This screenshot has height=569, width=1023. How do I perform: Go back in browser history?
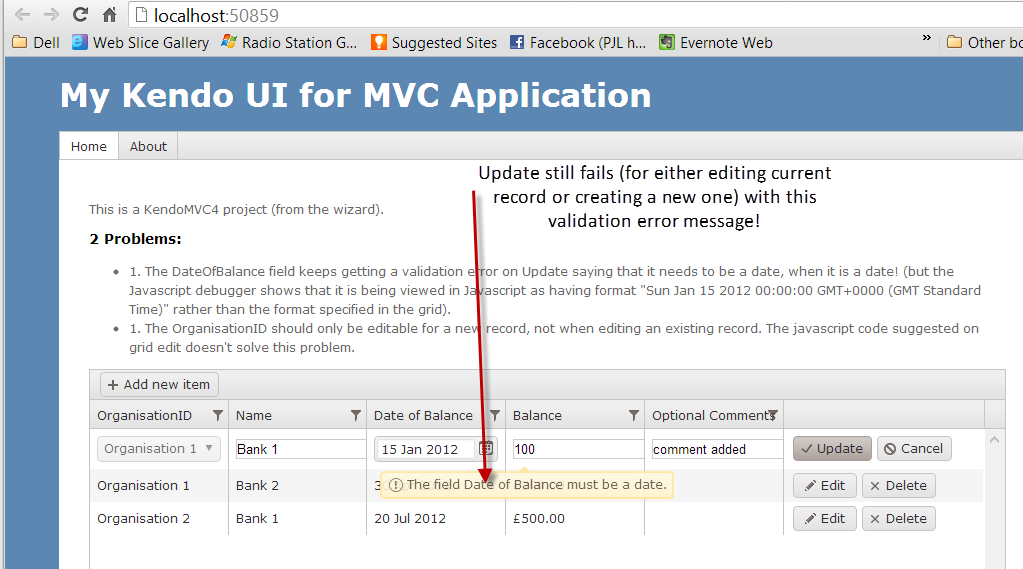22,14
